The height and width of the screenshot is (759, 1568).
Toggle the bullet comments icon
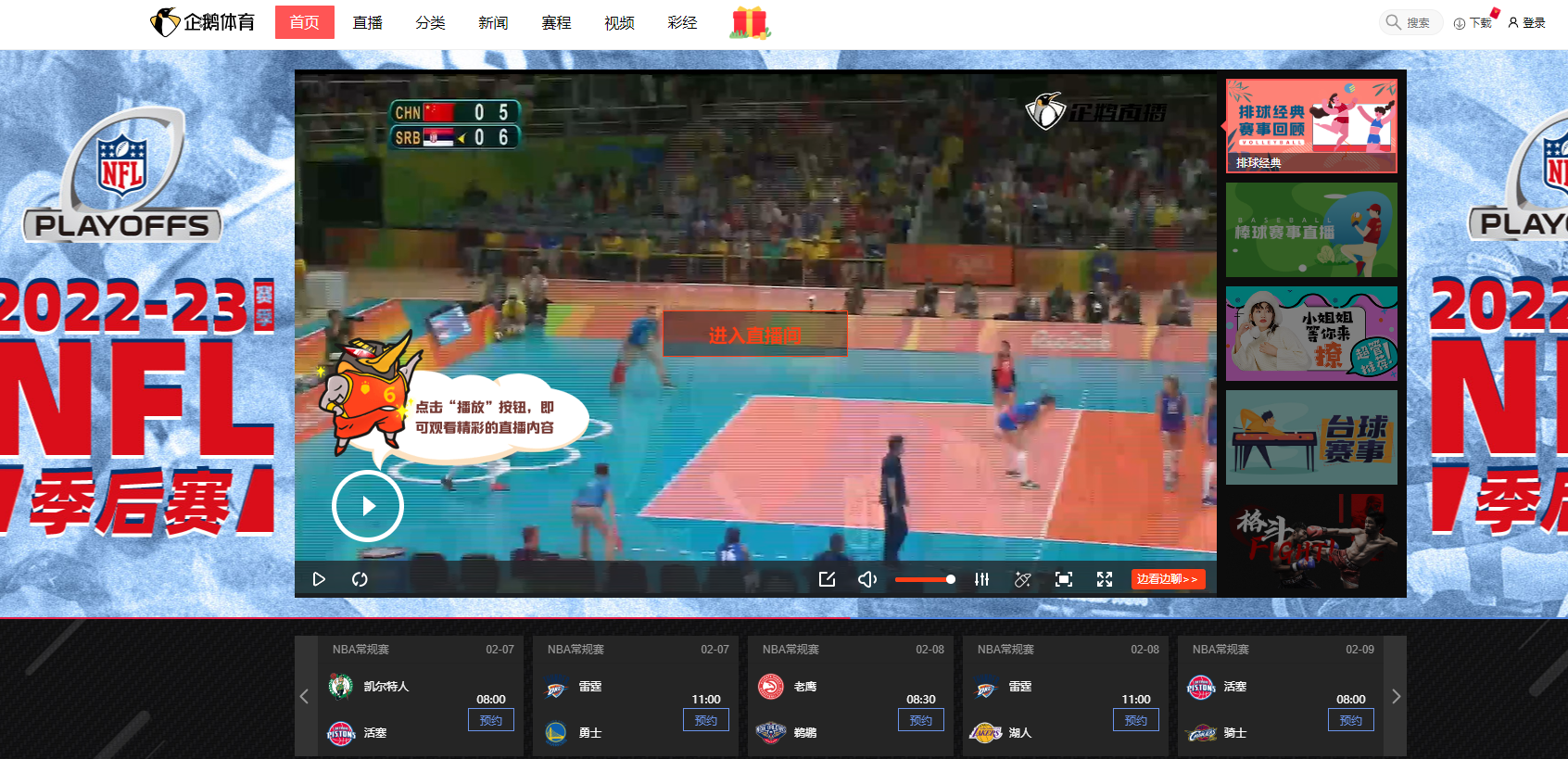pyautogui.click(x=1022, y=579)
